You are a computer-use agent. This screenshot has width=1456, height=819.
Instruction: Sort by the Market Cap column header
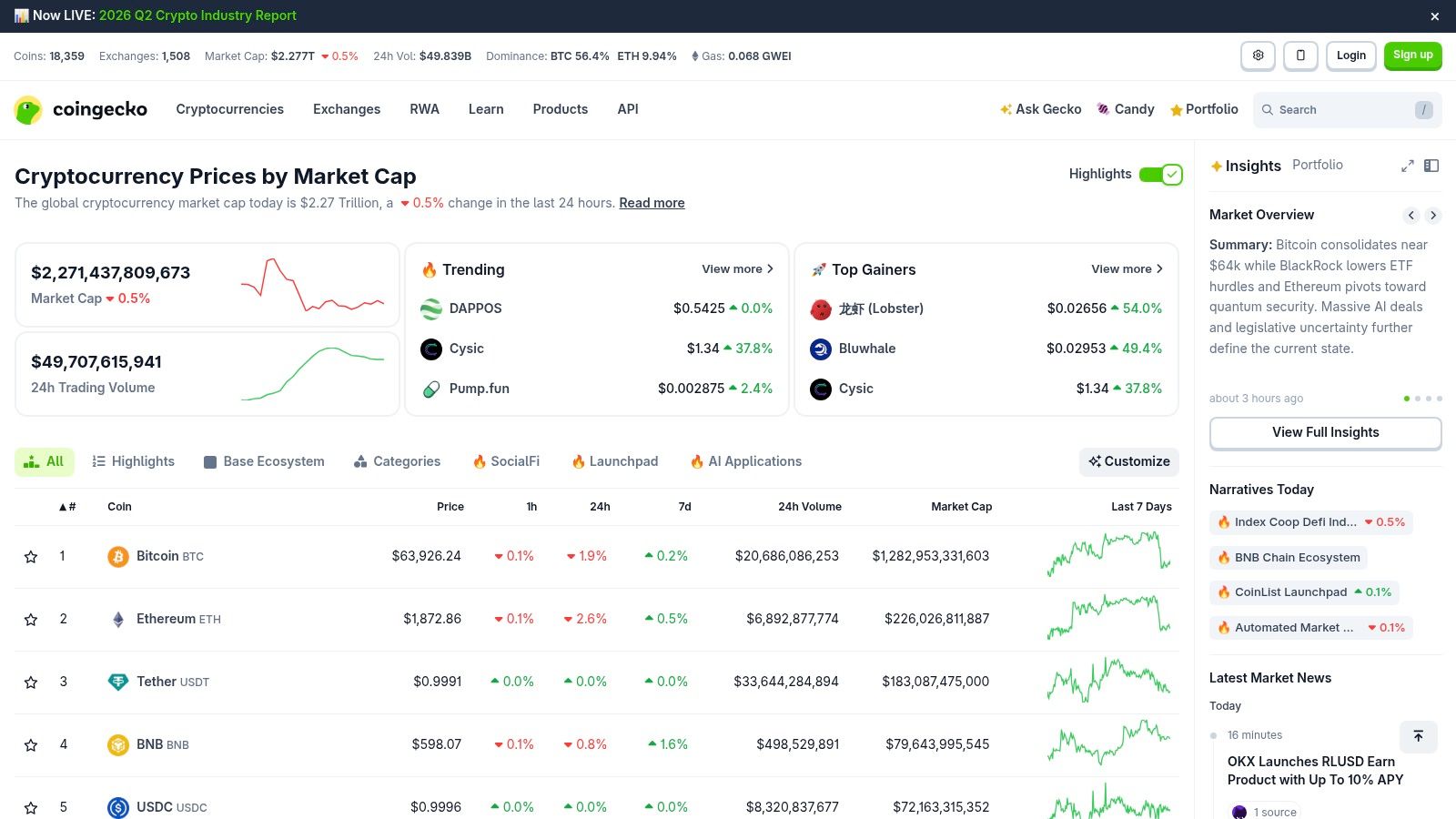961,507
